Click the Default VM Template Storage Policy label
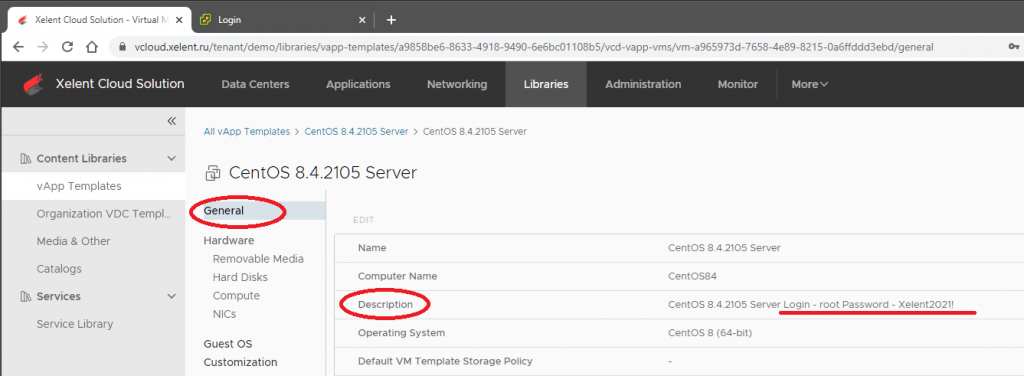The height and width of the screenshot is (376, 1024). click(x=445, y=361)
